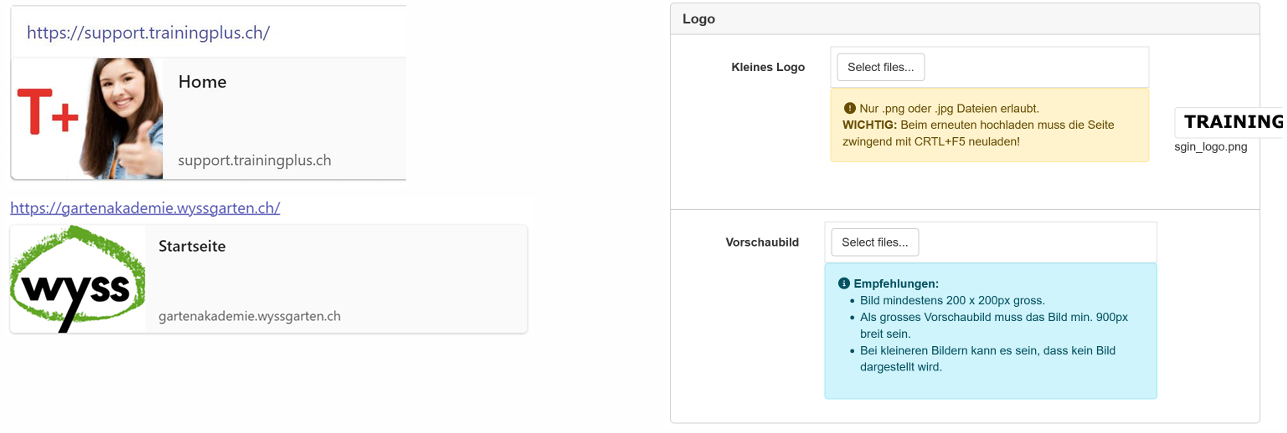The image size is (1287, 433).
Task: Click the green wyss logo thumbnail
Action: click(78, 279)
